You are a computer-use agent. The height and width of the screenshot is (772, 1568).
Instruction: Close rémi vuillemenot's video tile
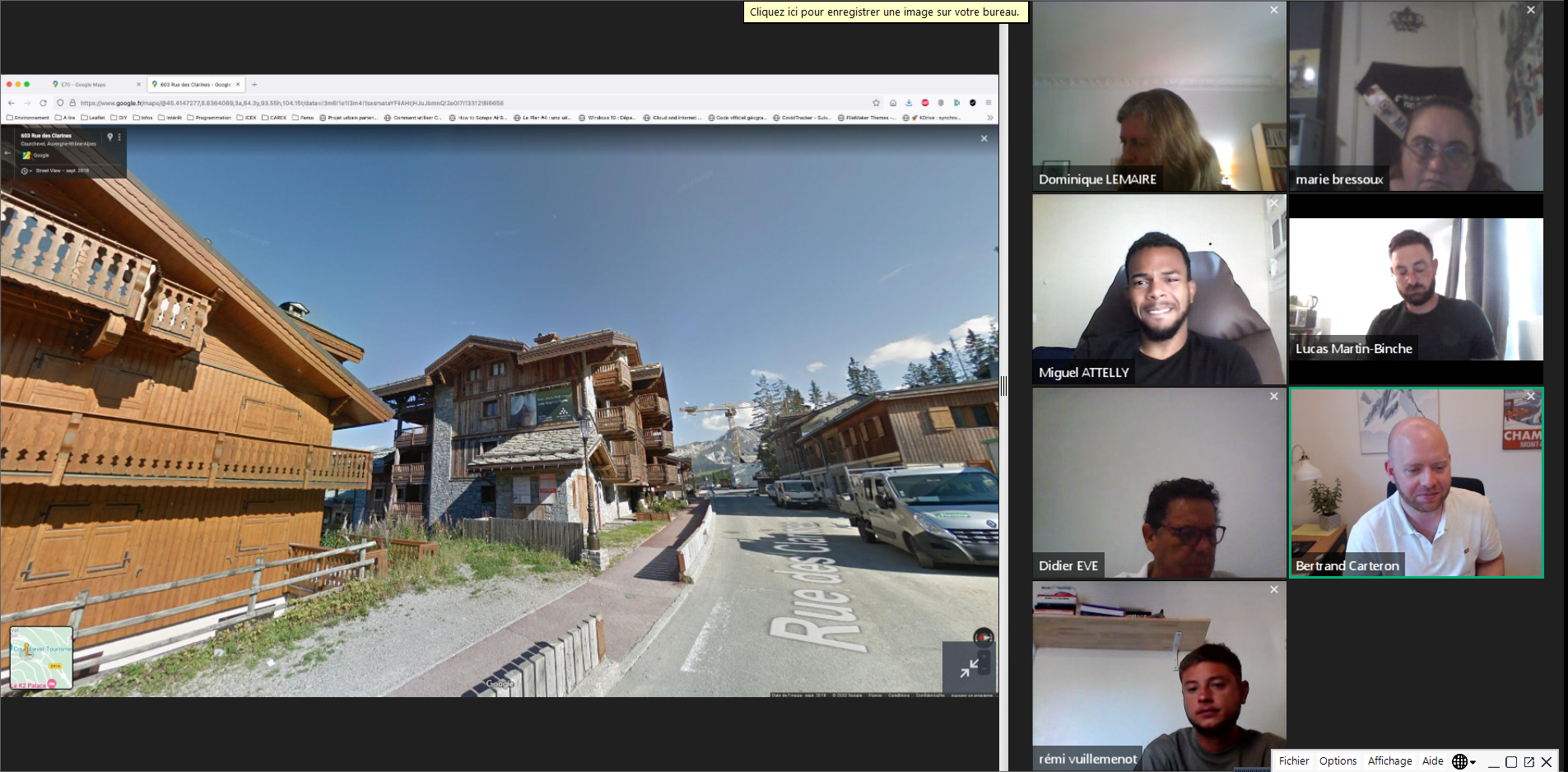pos(1274,589)
